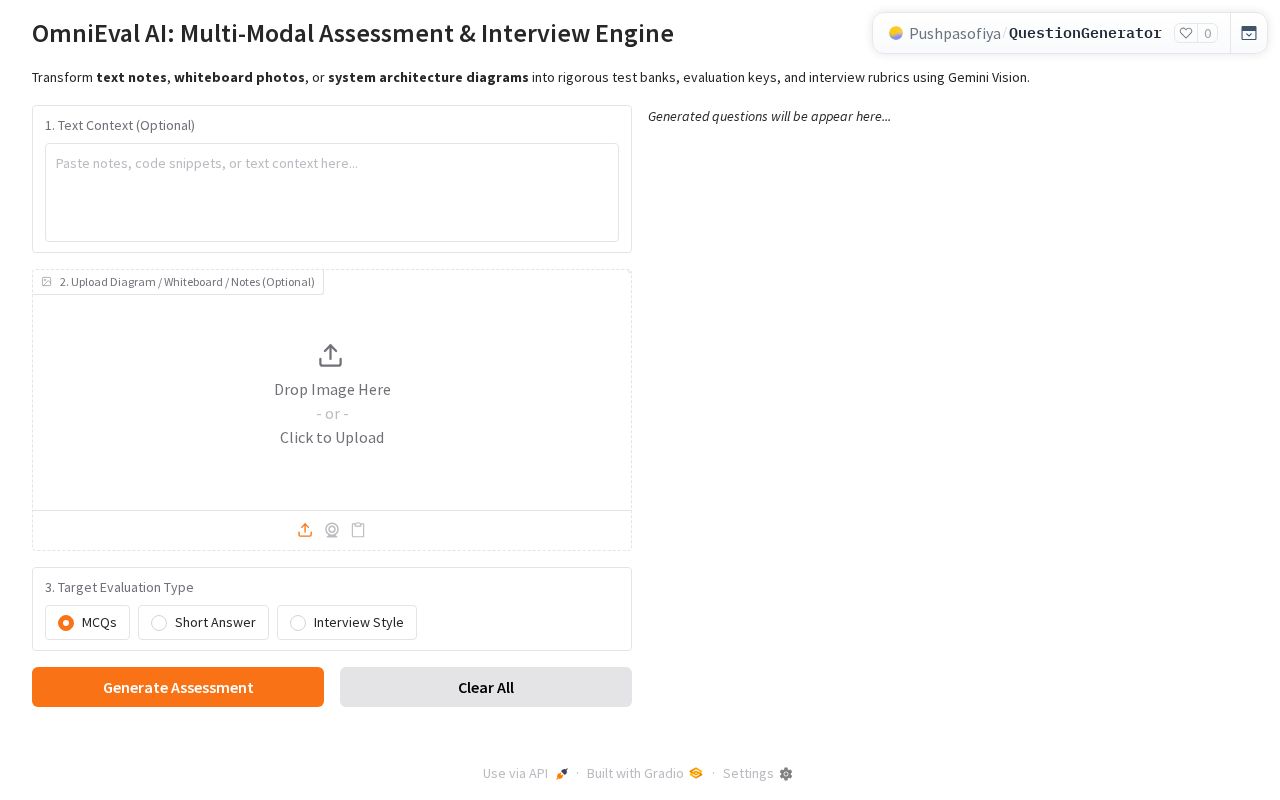This screenshot has height=800, width=1280.
Task: Focus the Text Context input box
Action: coord(332,192)
